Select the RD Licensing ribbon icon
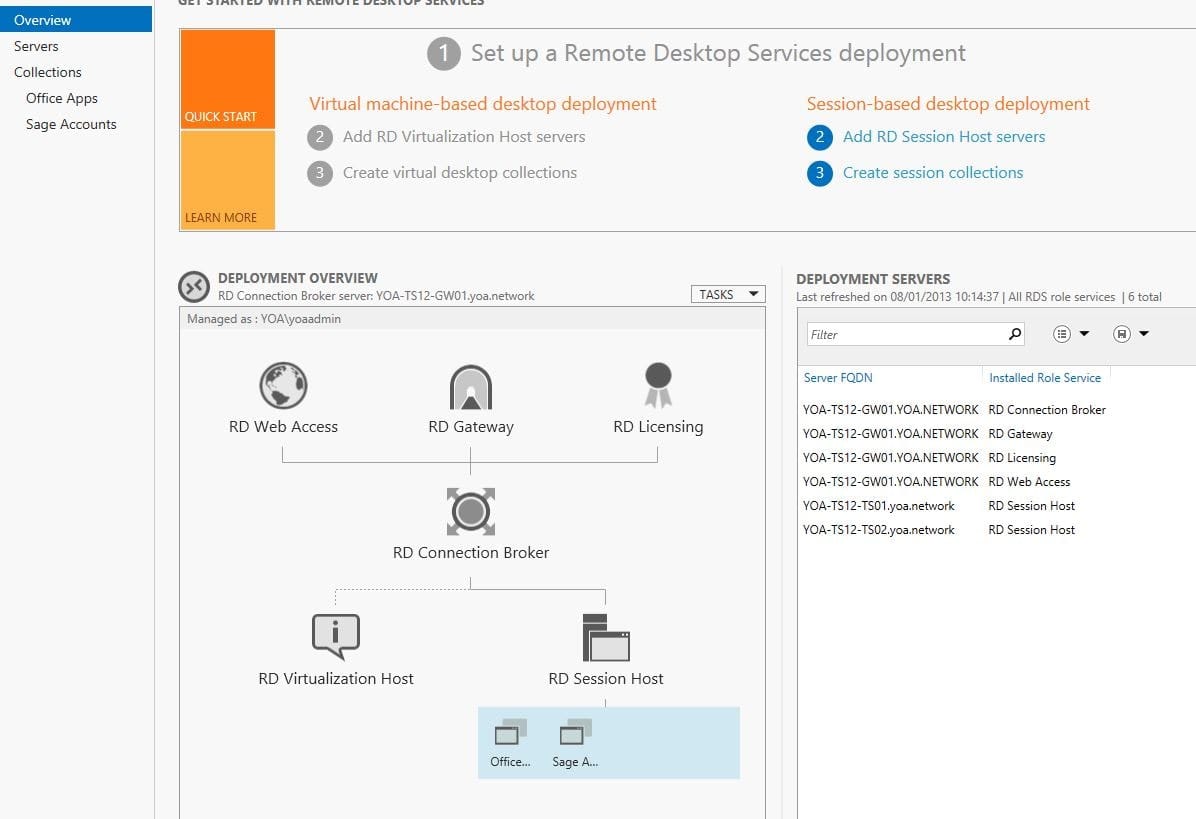The height and width of the screenshot is (819, 1196). [657, 385]
